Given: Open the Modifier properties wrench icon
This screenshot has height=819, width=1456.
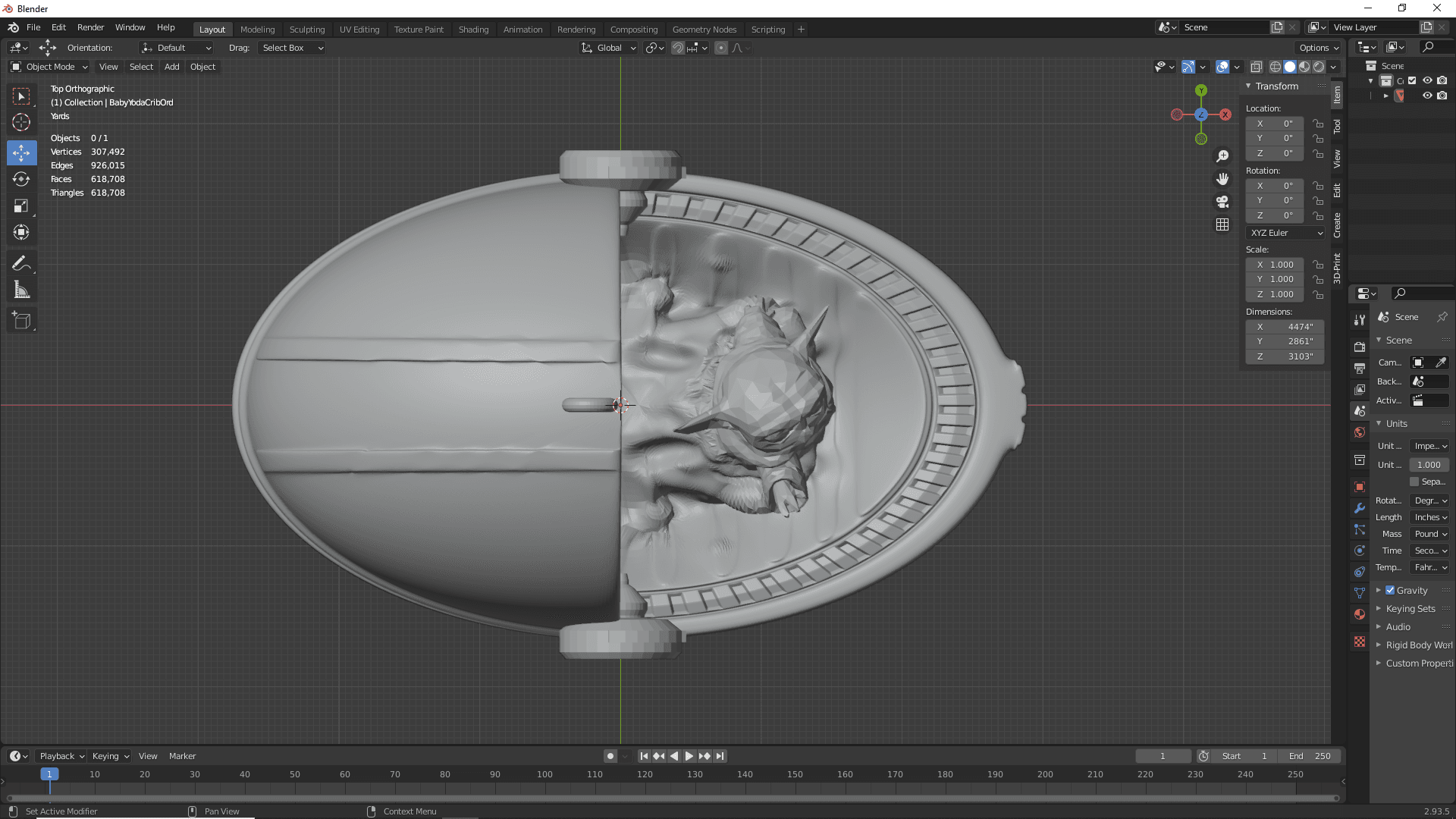Looking at the screenshot, I should coord(1360,508).
